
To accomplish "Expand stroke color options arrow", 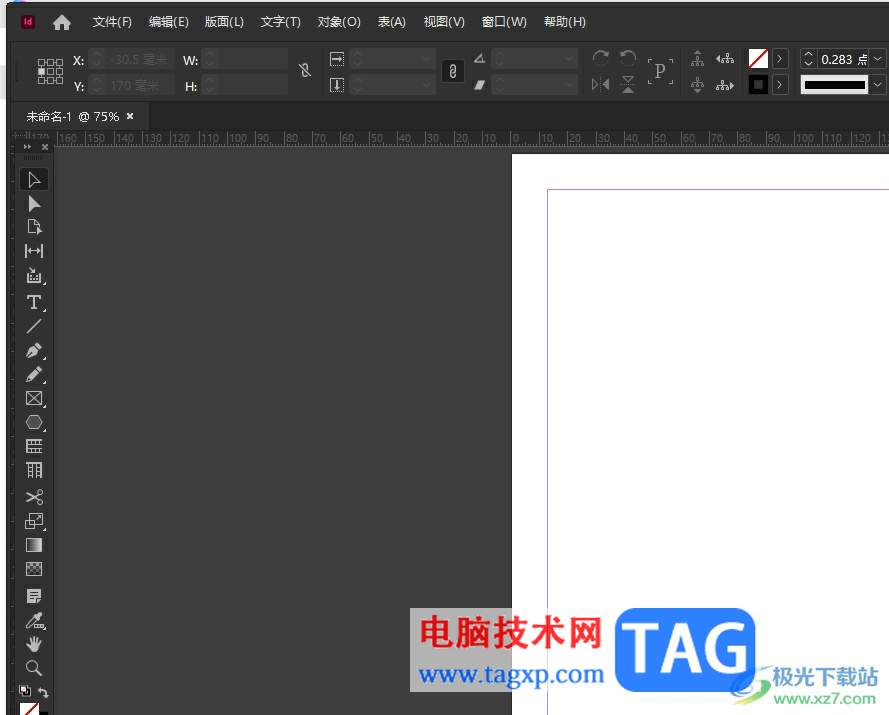I will coord(780,85).
